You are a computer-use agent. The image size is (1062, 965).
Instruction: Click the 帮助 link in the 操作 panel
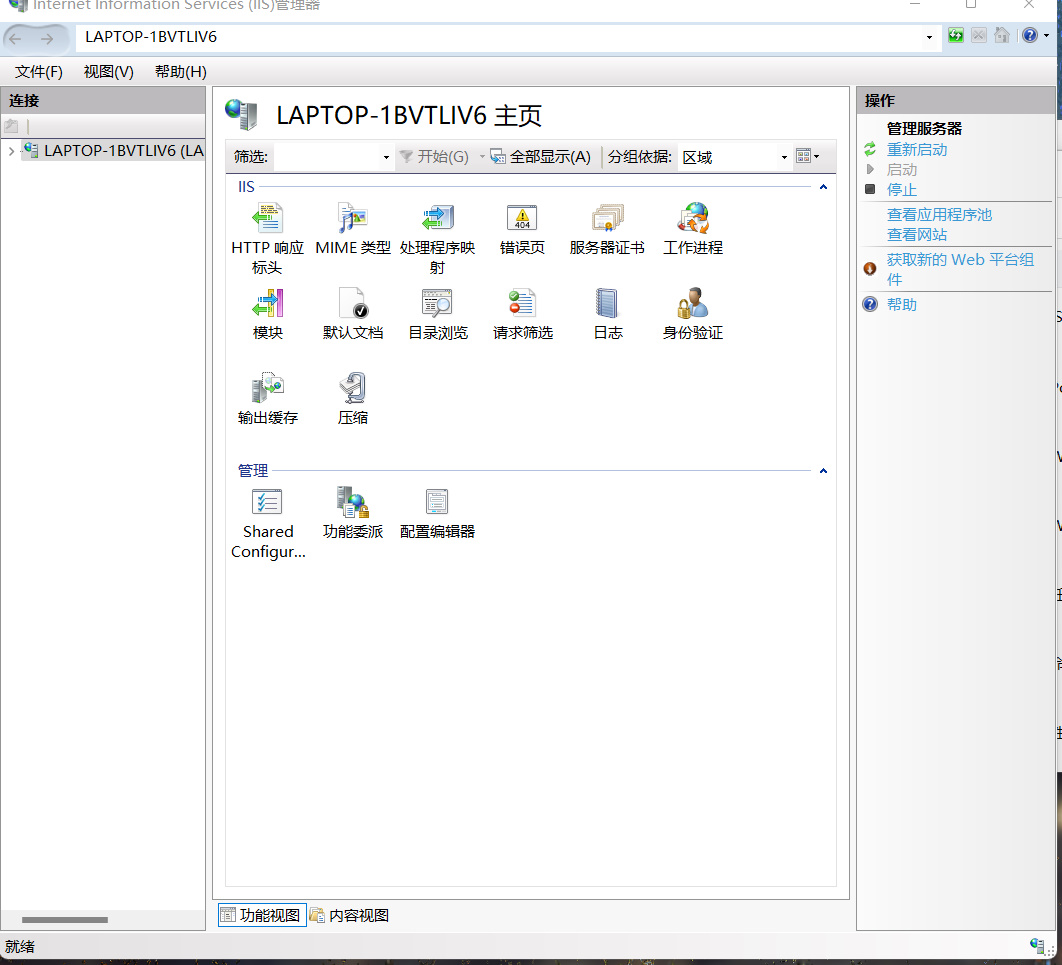[x=902, y=305]
